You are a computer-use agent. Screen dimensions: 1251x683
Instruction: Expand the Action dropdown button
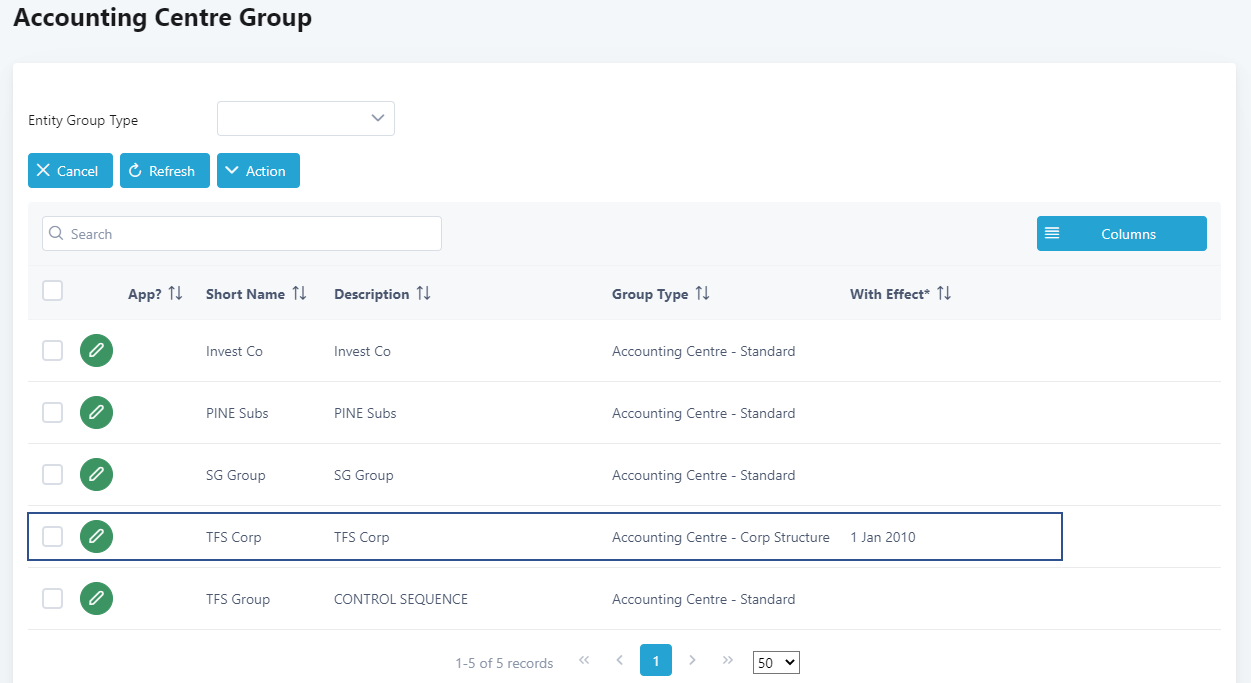click(x=258, y=171)
